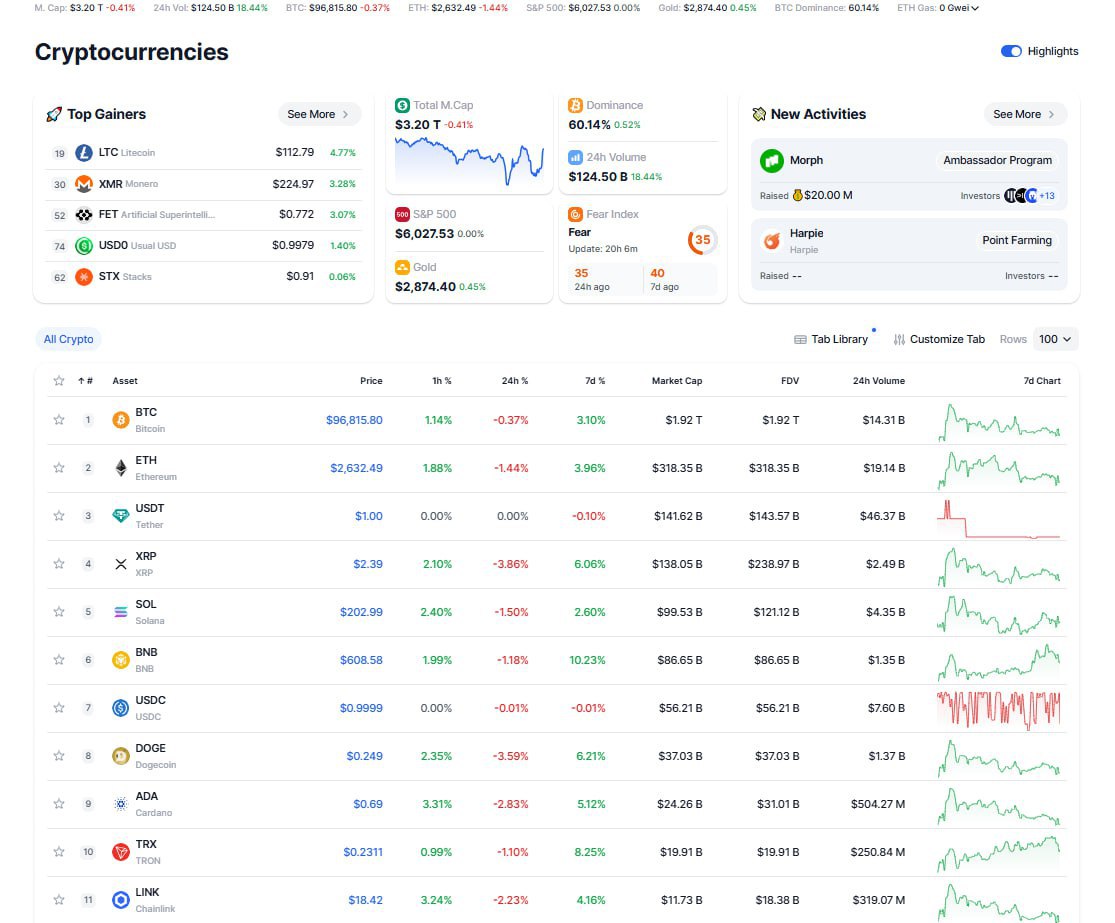Viewport: 1115px width, 923px height.
Task: Open Harpie Point Farming tag
Action: tap(1017, 240)
